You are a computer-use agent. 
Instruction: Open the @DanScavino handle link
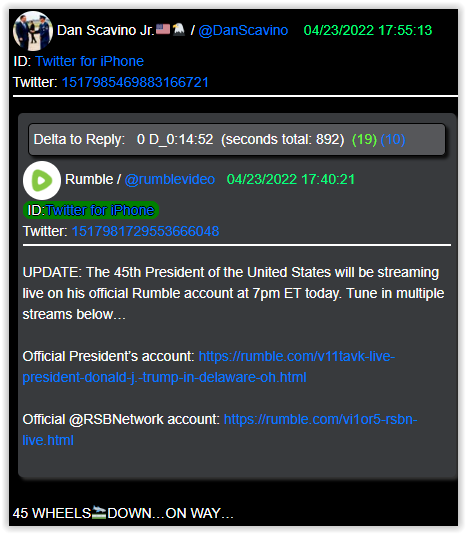243,30
